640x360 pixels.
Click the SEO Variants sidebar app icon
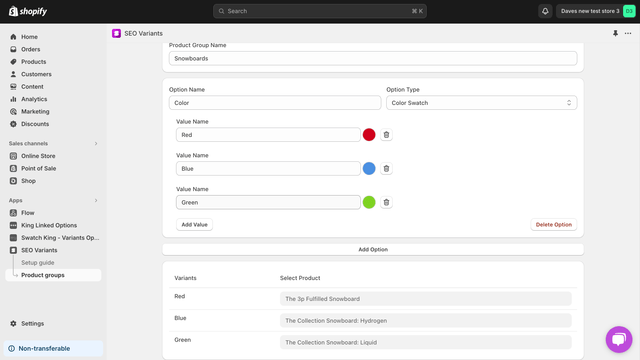coord(13,250)
